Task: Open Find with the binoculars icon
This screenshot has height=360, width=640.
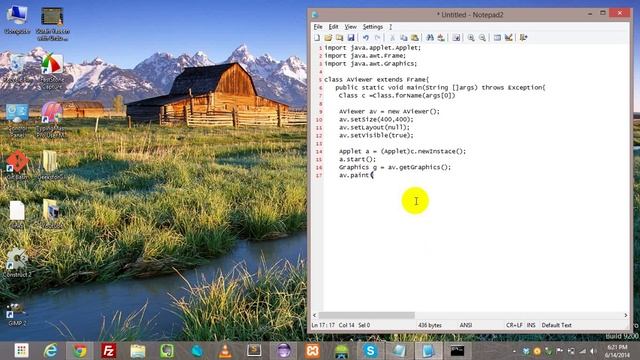Action: coord(430,38)
